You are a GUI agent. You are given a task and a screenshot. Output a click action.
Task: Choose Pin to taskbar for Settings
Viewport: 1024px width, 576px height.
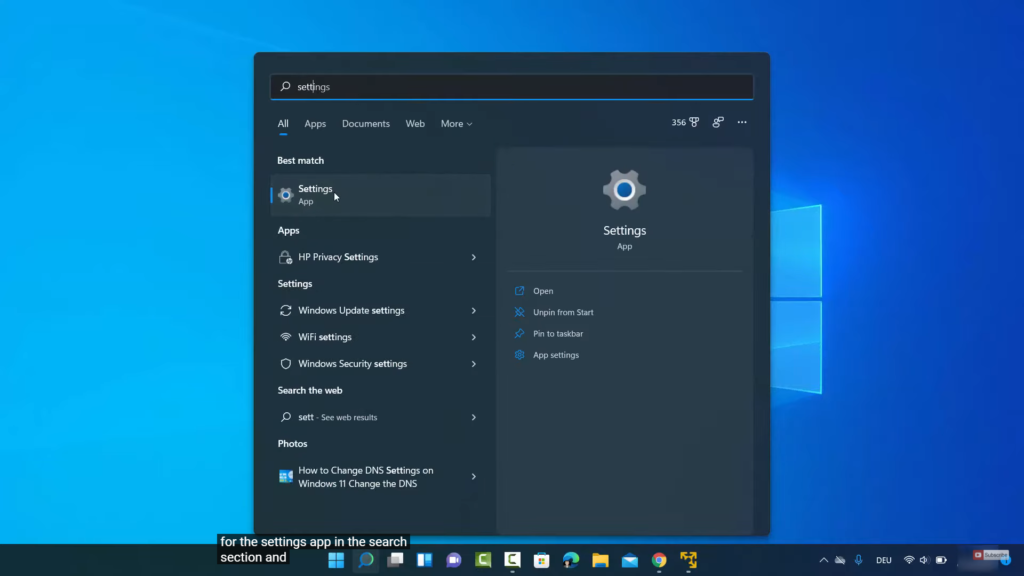(558, 334)
